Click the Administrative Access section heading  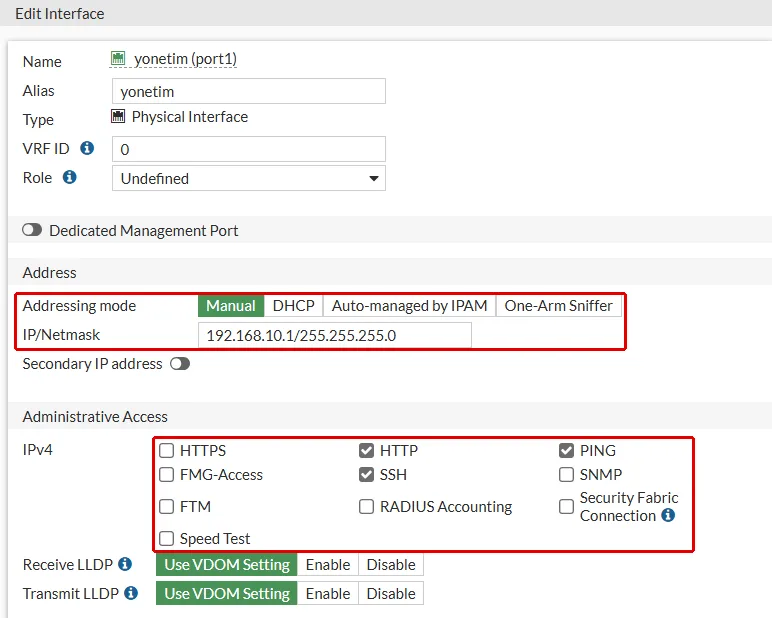(x=95, y=417)
